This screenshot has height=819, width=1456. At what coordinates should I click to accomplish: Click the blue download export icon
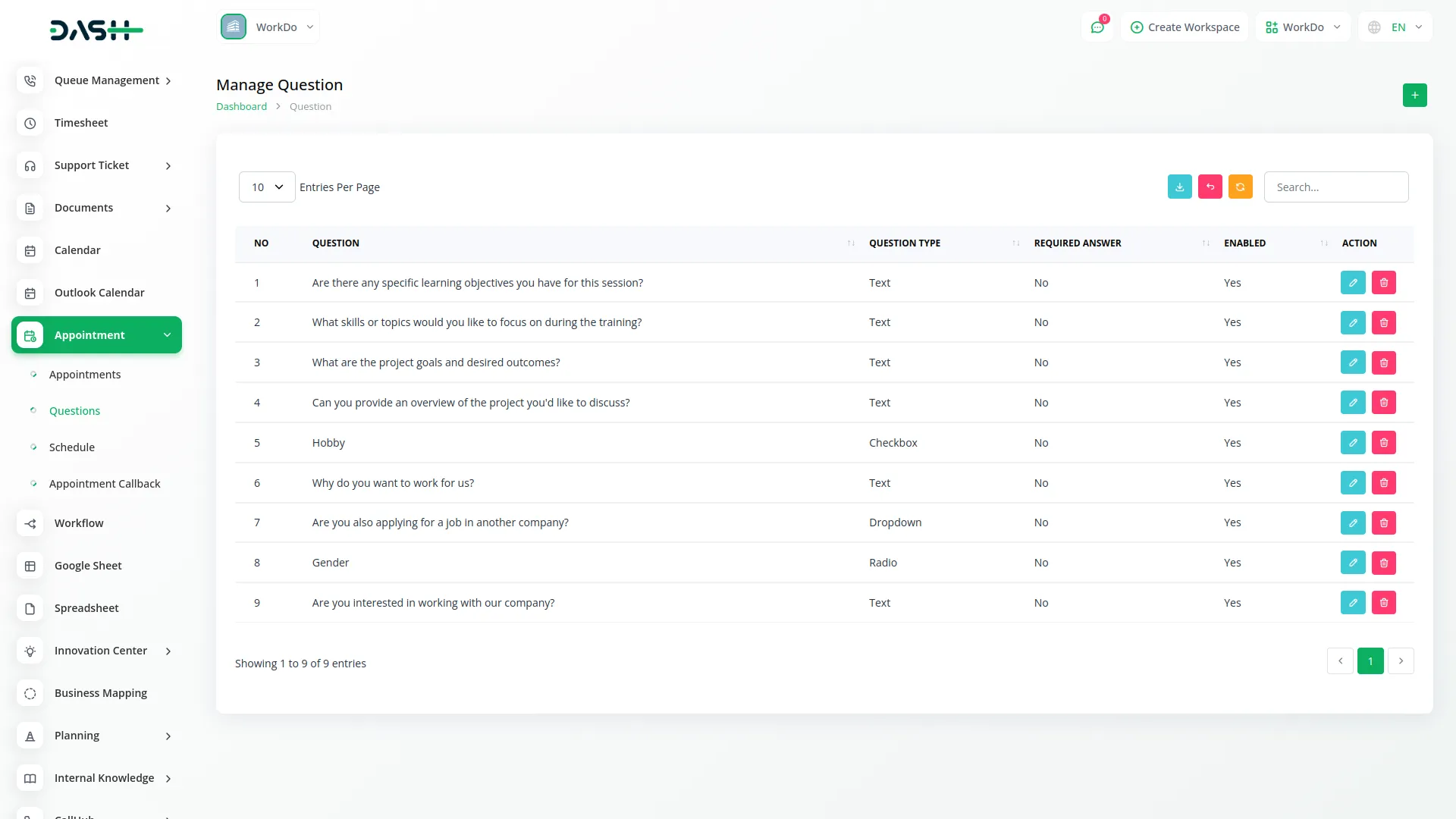pyautogui.click(x=1179, y=187)
